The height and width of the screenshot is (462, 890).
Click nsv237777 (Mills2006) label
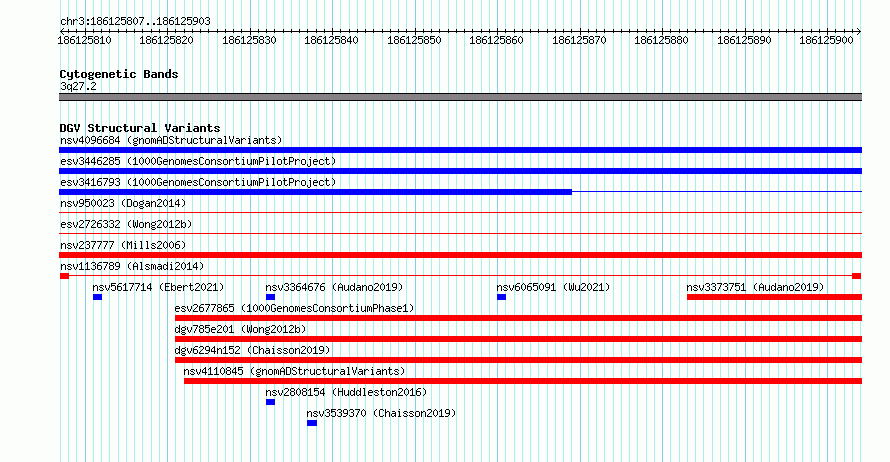[123, 245]
